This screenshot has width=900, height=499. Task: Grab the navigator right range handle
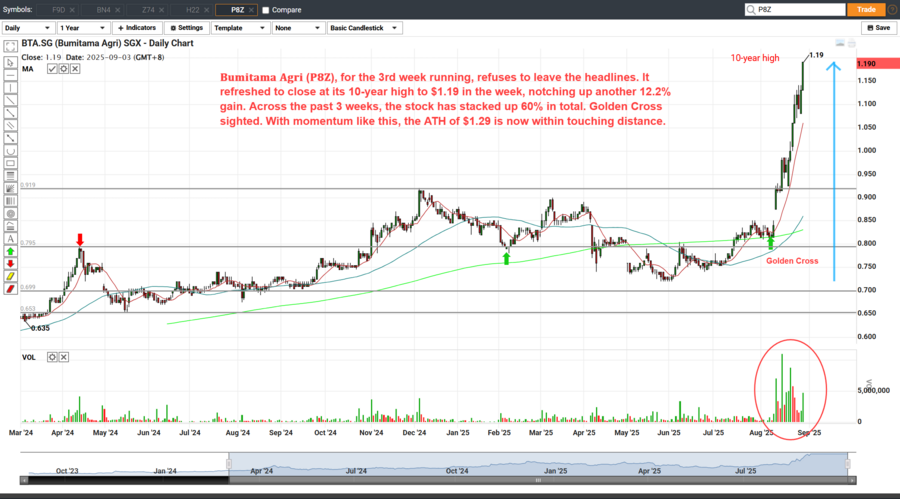[848, 463]
